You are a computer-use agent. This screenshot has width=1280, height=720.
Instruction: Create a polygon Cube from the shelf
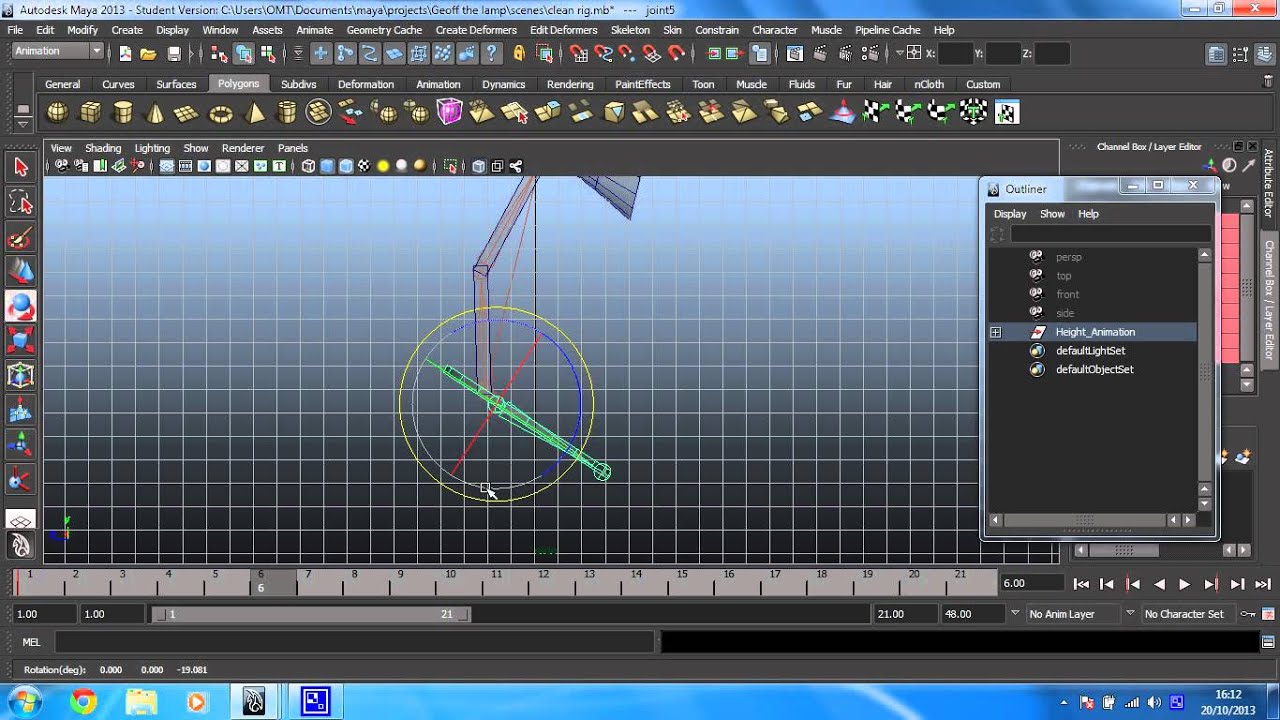click(x=90, y=112)
